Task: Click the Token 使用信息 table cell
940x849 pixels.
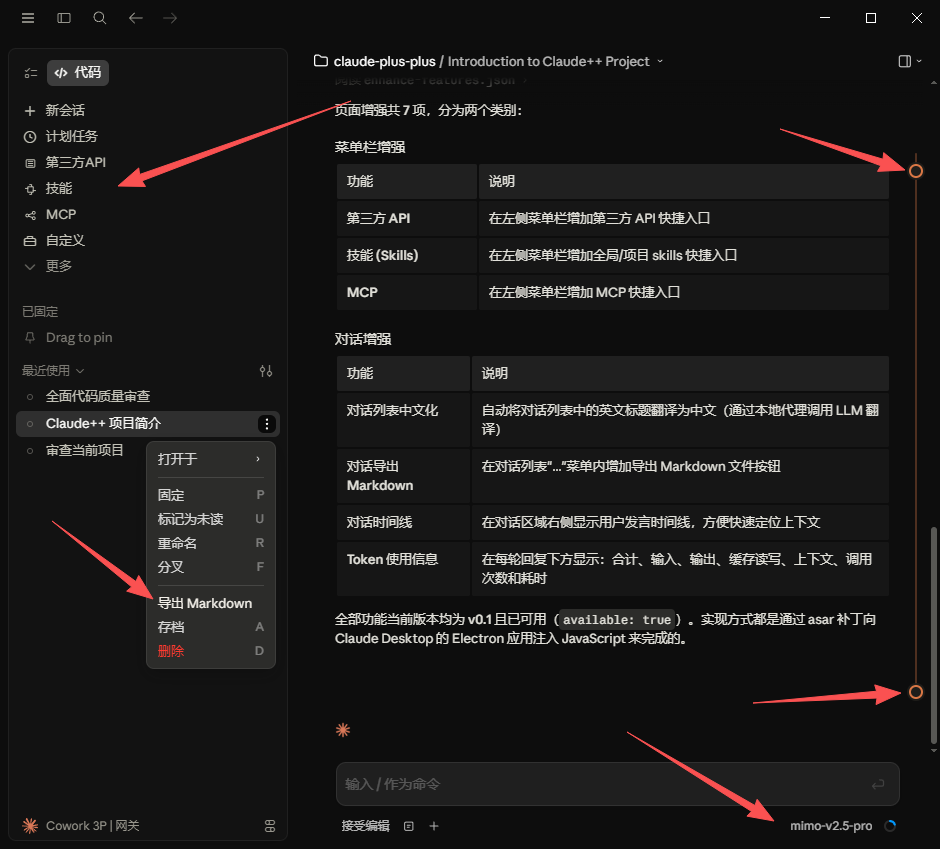Action: coord(403,569)
